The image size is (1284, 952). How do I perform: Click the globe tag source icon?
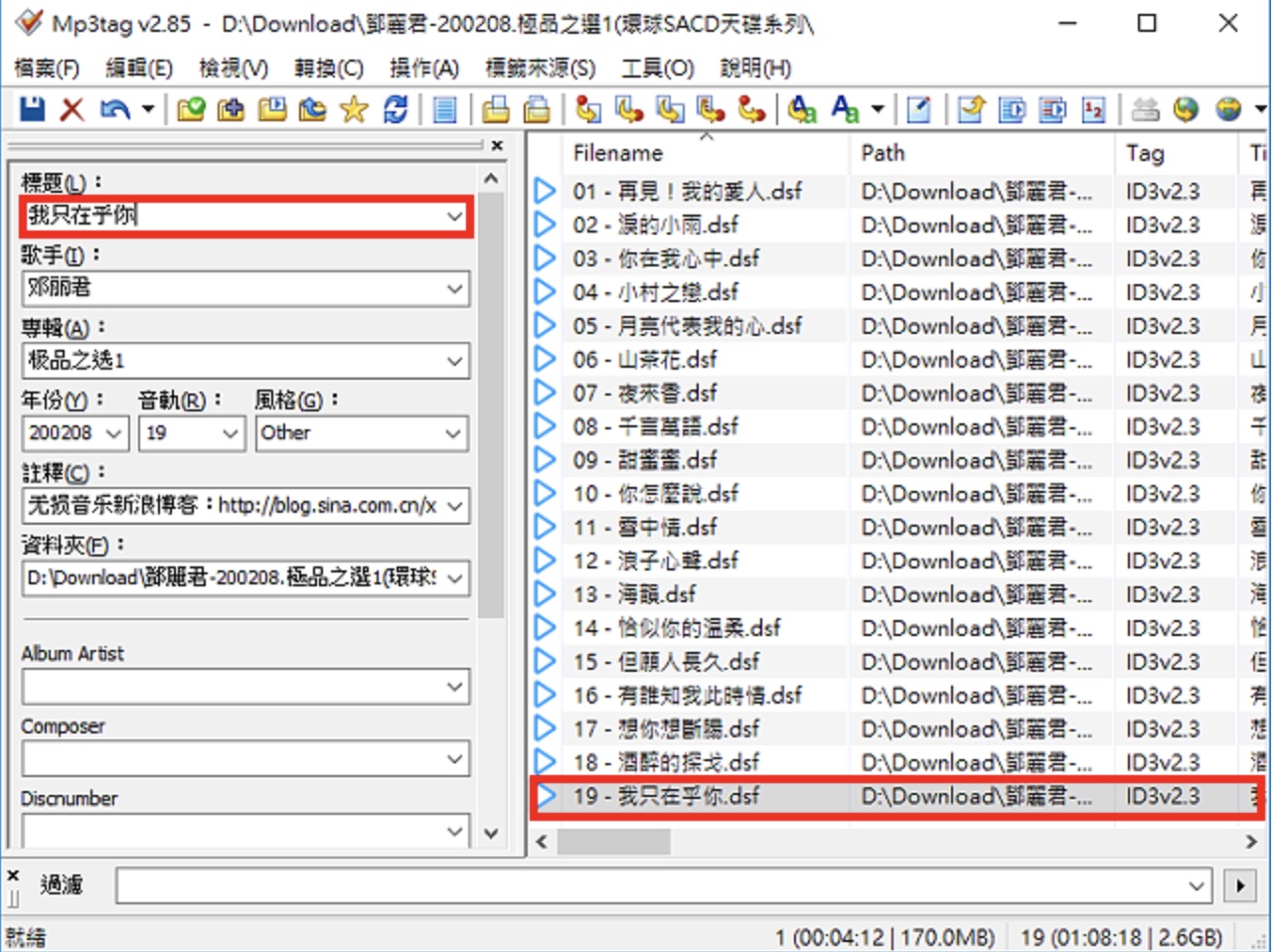click(x=1185, y=108)
